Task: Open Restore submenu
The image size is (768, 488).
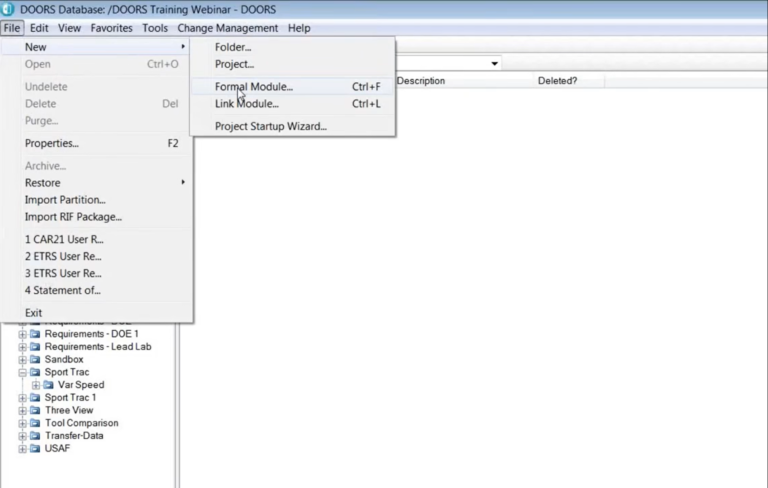Action: [x=96, y=183]
